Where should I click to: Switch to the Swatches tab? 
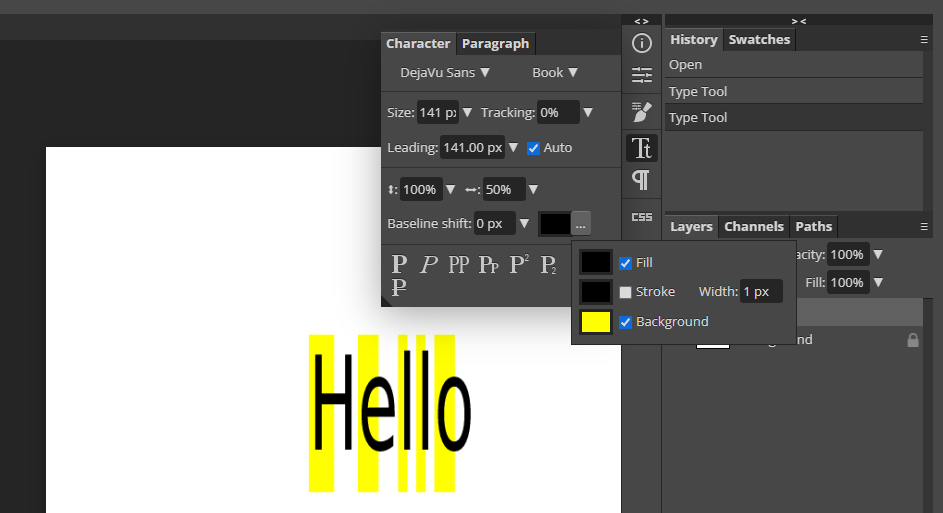[759, 40]
